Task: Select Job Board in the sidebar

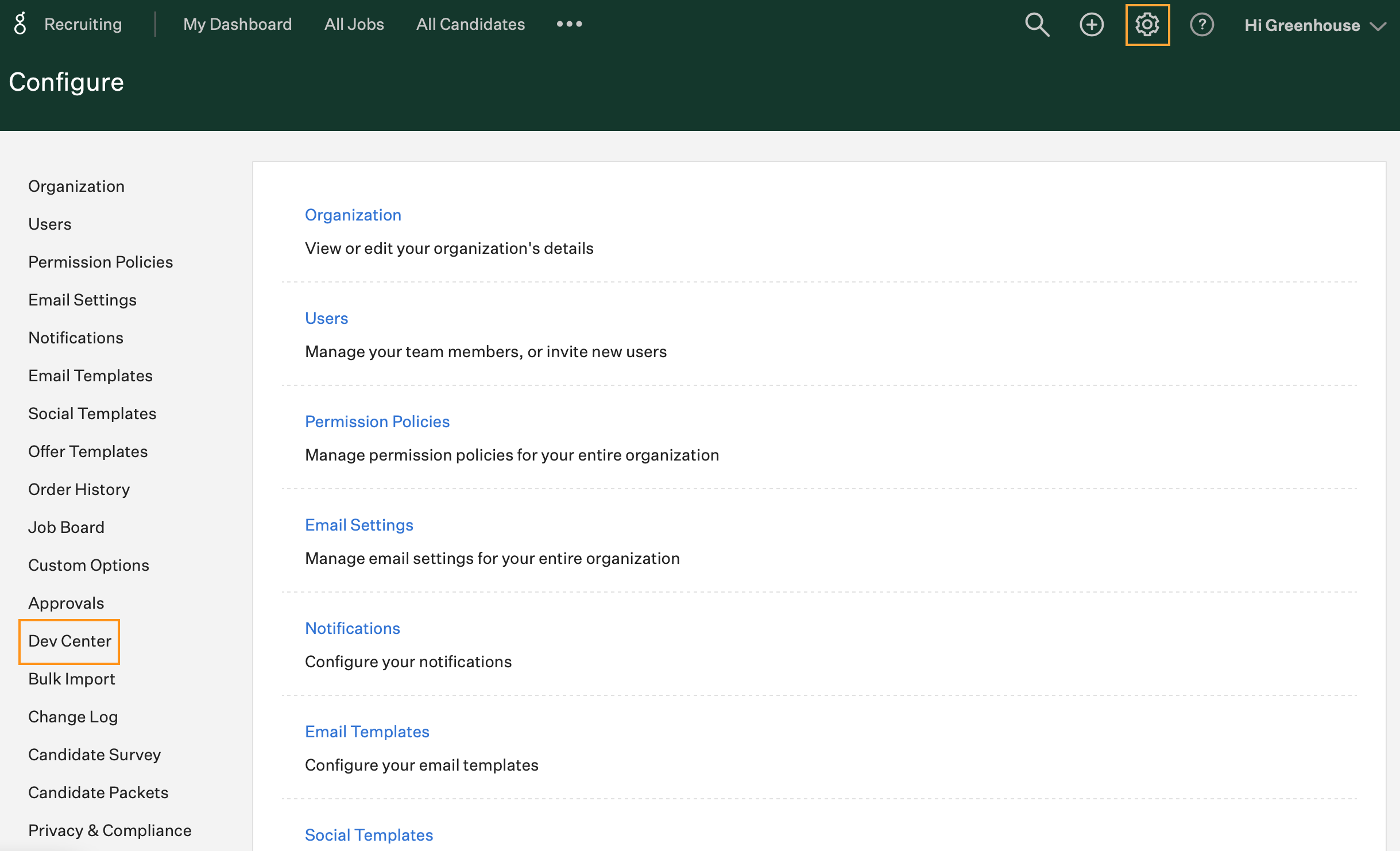Action: (x=66, y=527)
